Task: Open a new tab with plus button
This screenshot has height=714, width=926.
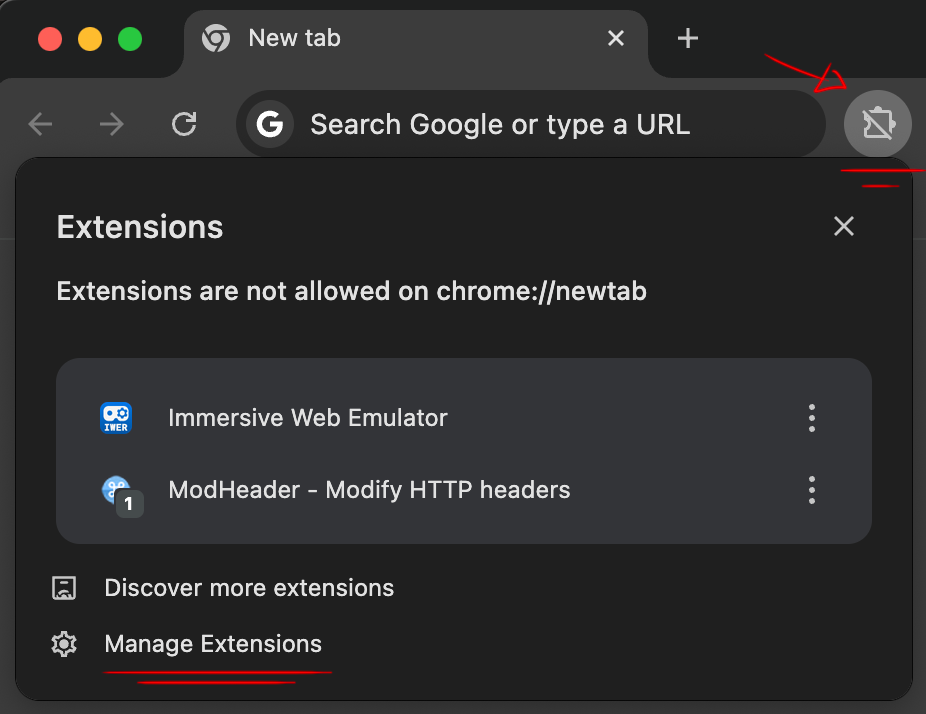Action: [687, 38]
